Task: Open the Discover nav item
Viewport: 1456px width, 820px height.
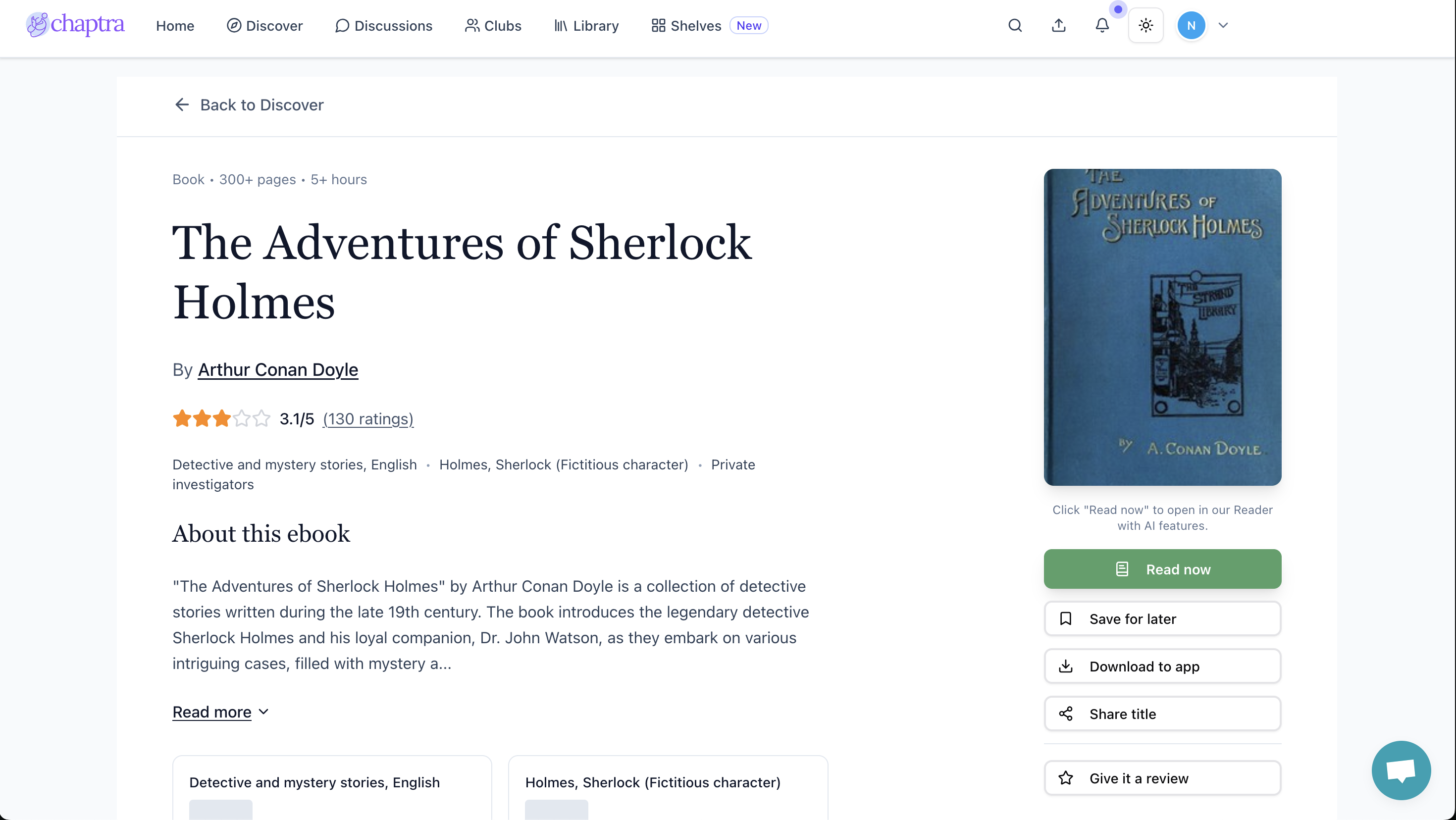Action: [x=264, y=25]
